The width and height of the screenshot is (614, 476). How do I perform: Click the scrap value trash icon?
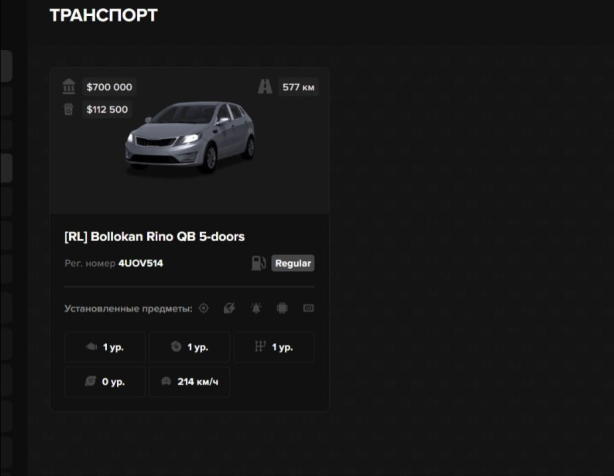coord(69,109)
